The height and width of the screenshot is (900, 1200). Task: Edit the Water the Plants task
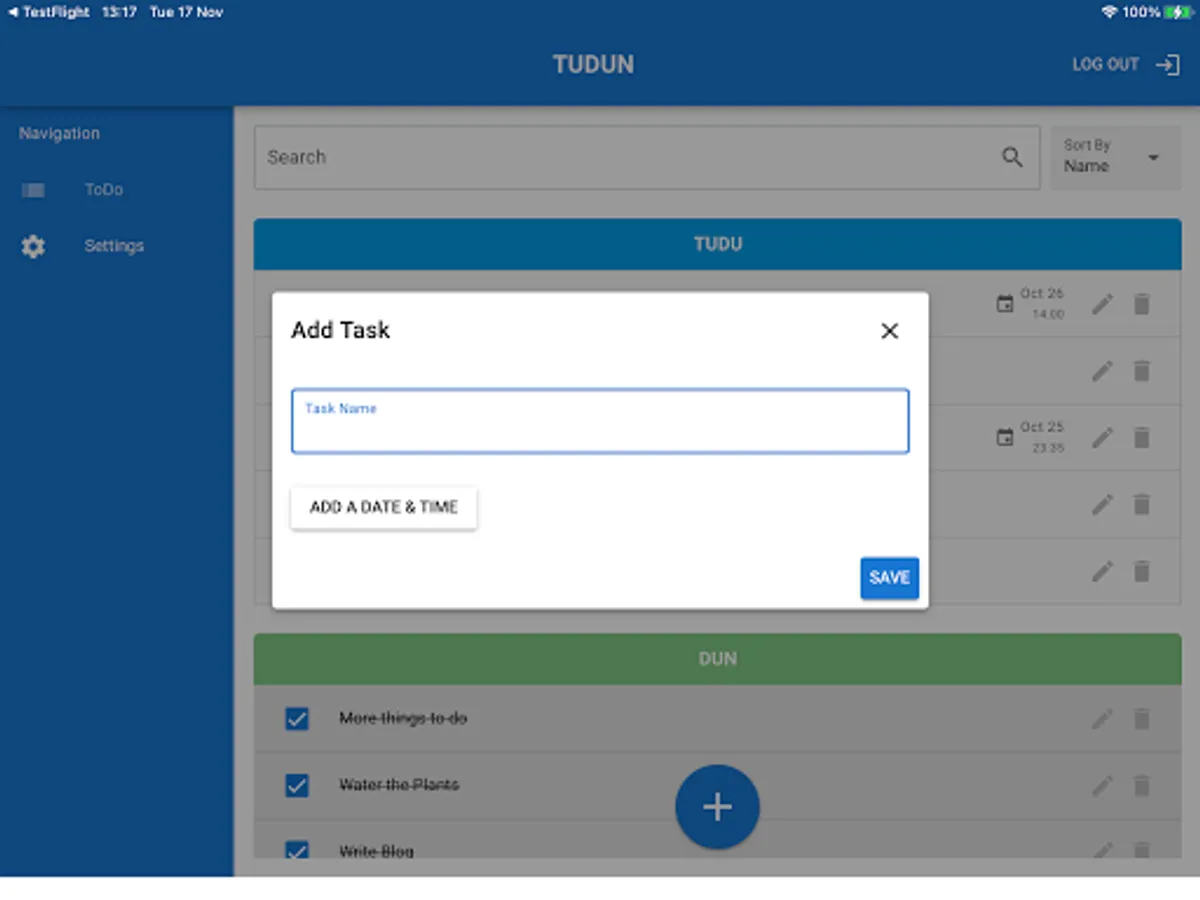tap(1102, 786)
